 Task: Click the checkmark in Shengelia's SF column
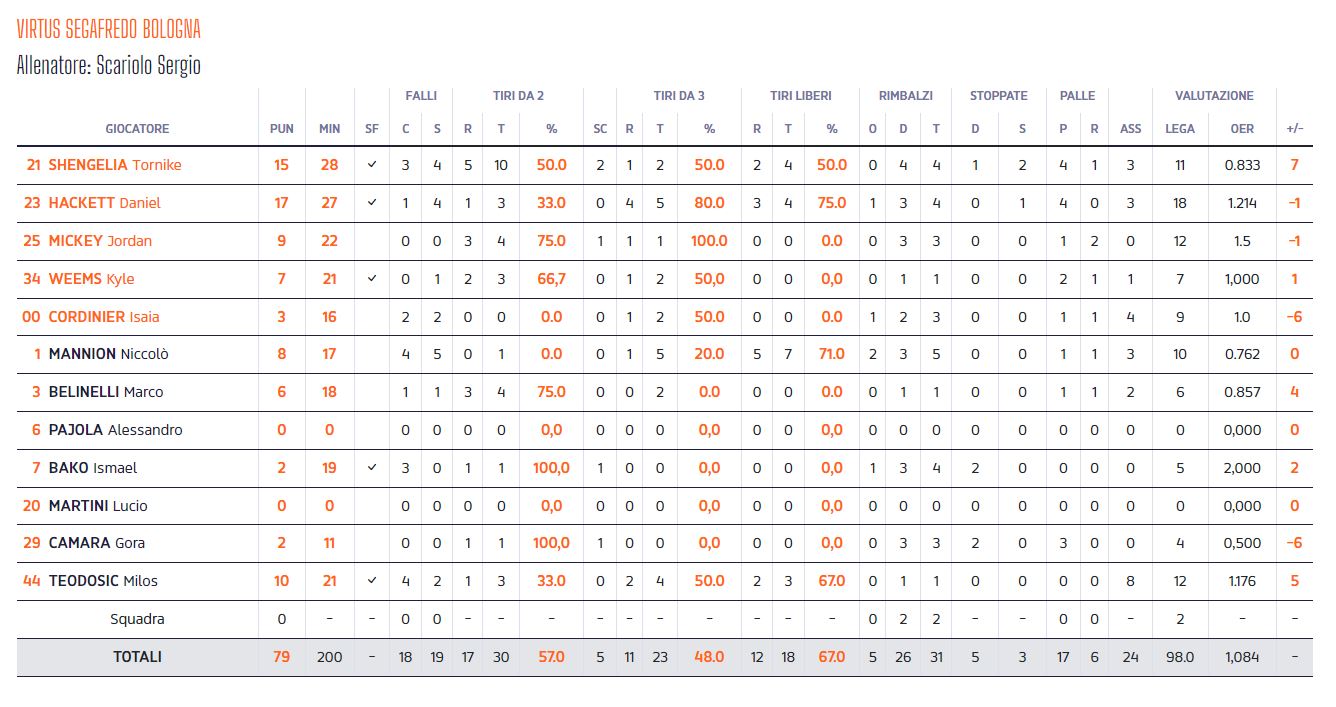pos(372,165)
